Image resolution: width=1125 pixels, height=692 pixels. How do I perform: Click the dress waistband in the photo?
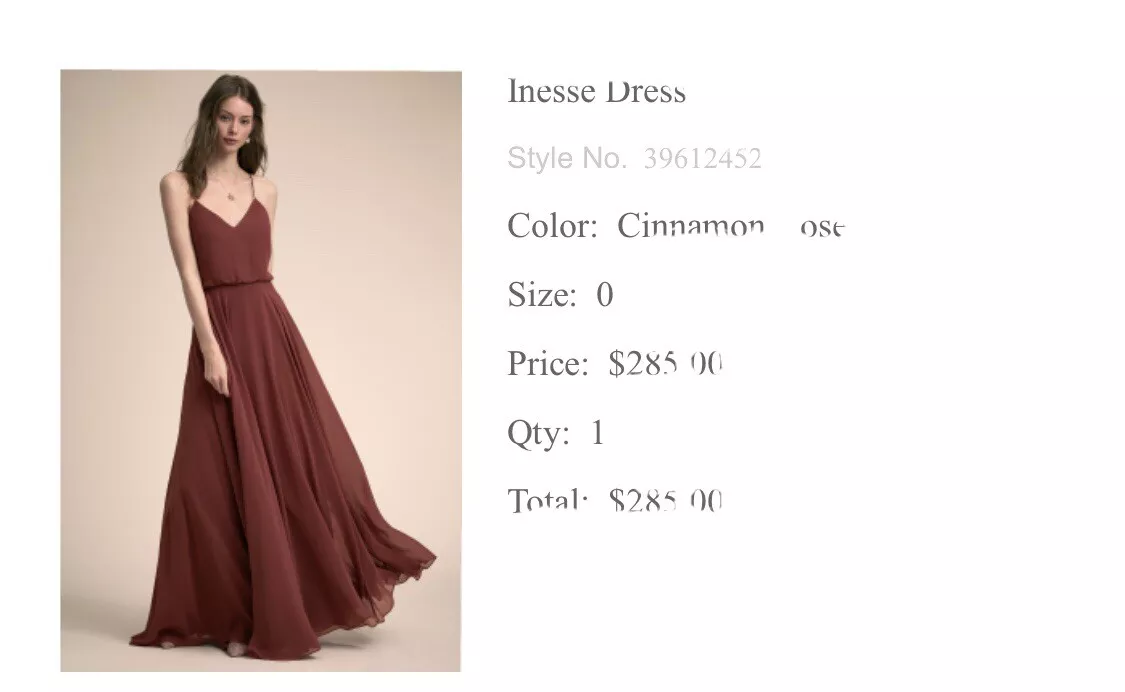(x=237, y=287)
